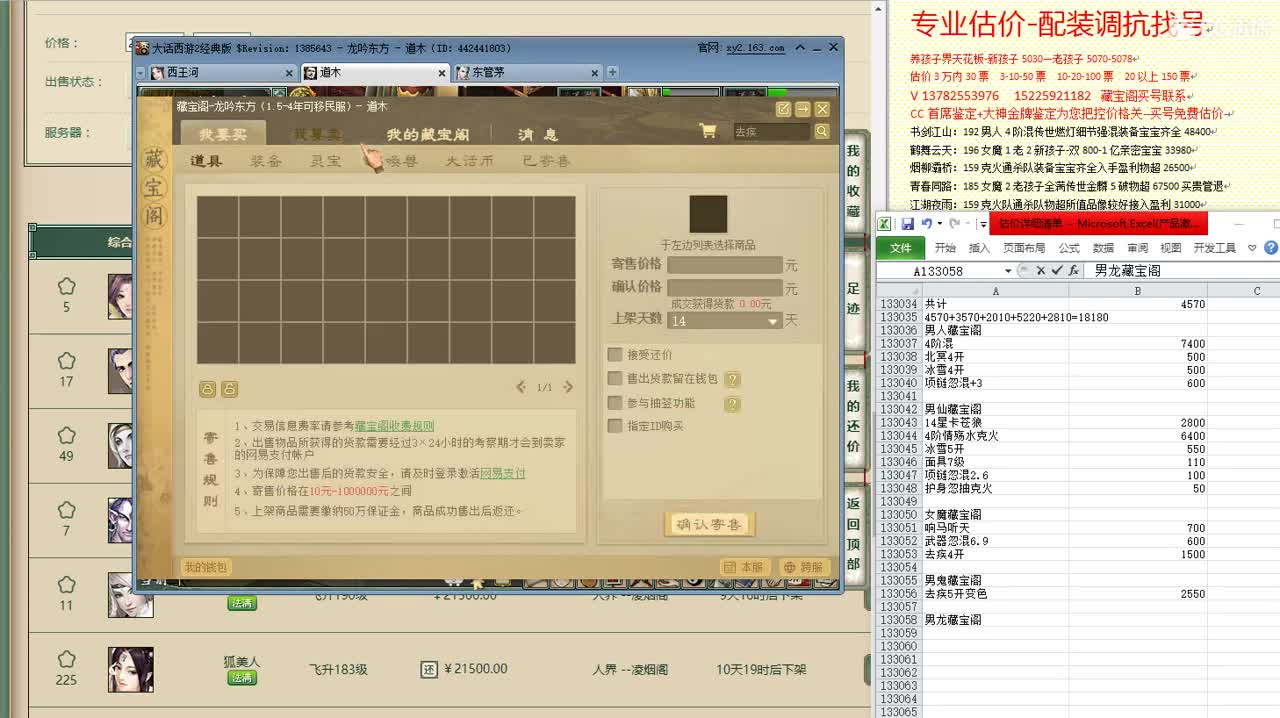The height and width of the screenshot is (718, 1280).
Task: Open the Excel 文件 menu
Action: pyautogui.click(x=901, y=248)
